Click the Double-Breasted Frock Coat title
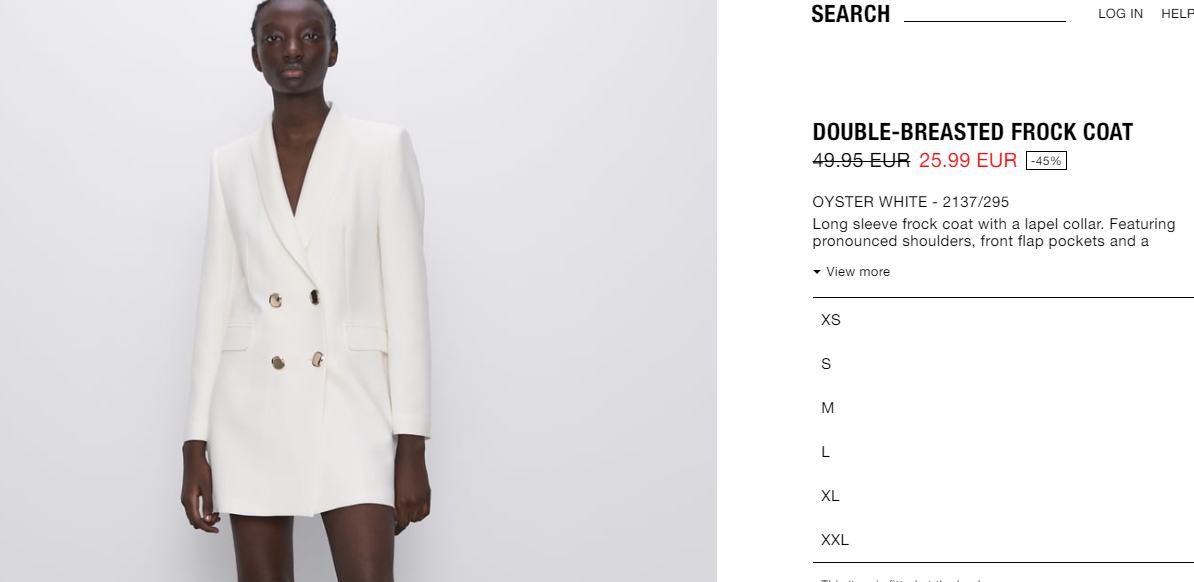This screenshot has height=582, width=1194. (x=972, y=132)
